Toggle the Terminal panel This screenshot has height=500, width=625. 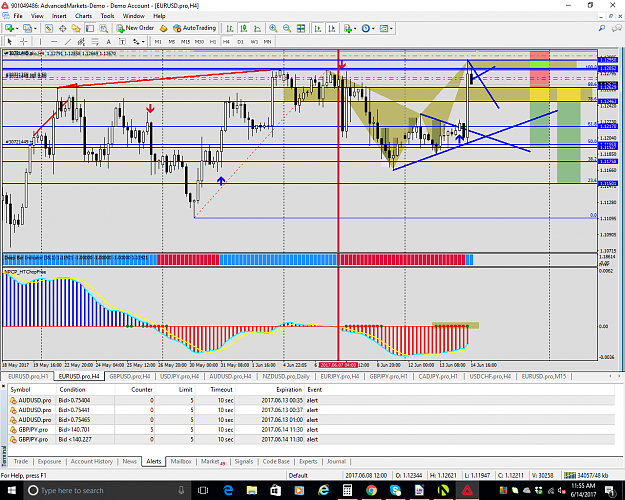(90, 28)
